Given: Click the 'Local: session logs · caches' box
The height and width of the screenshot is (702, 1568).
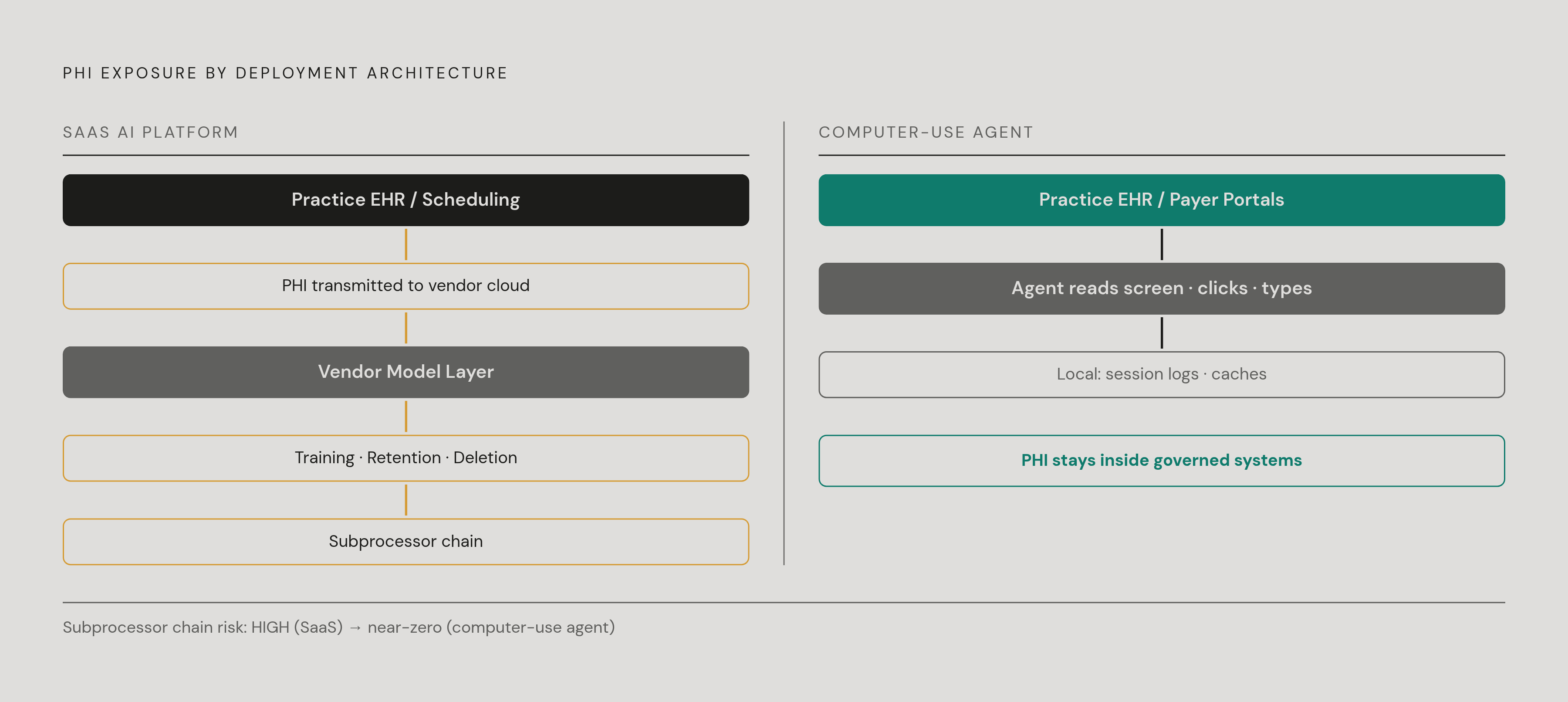Looking at the screenshot, I should pos(1161,374).
